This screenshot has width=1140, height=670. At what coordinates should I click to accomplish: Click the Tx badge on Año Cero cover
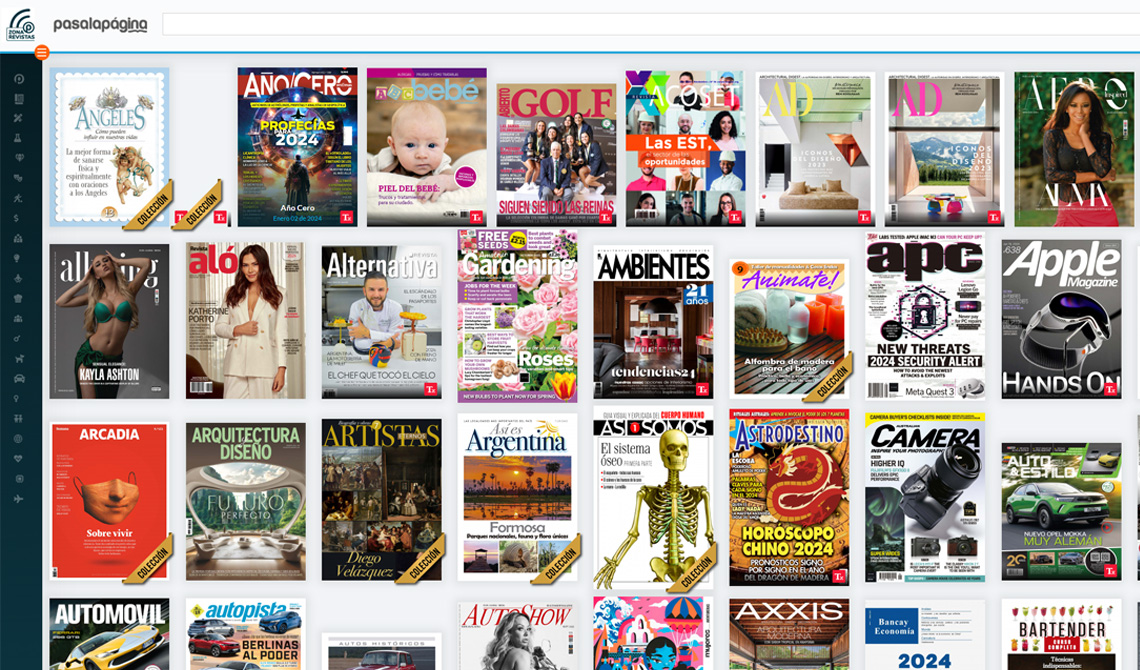[x=348, y=217]
